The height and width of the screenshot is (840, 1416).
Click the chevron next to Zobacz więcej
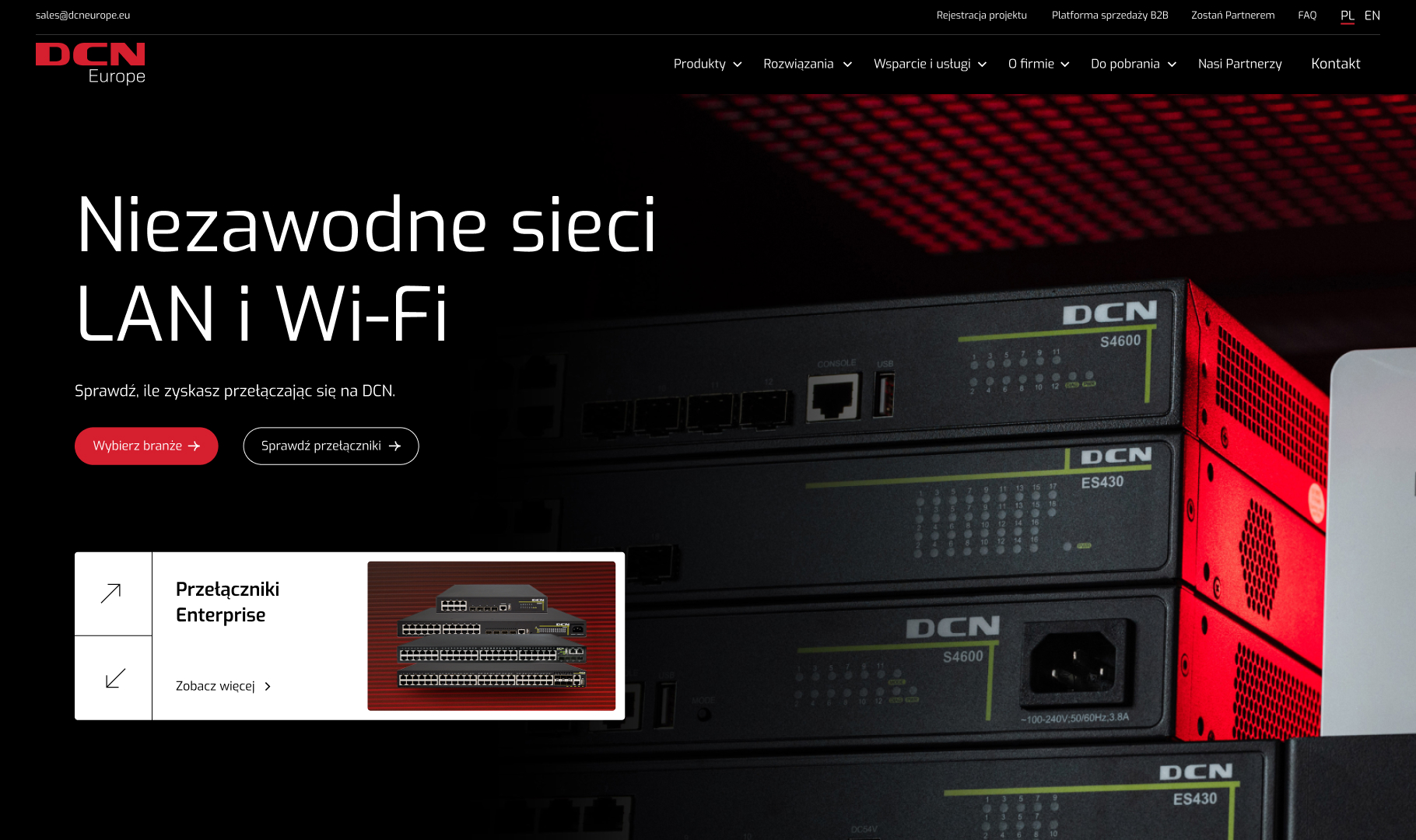pos(268,687)
